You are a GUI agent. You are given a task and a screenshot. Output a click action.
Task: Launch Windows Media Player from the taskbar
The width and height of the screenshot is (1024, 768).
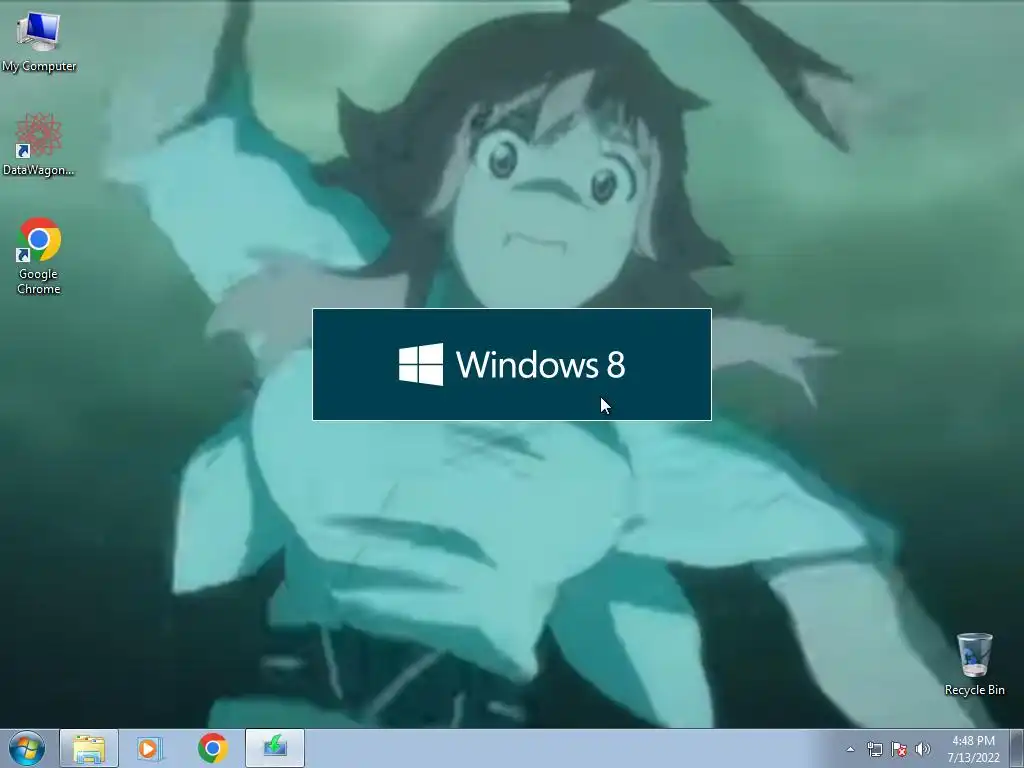(150, 748)
